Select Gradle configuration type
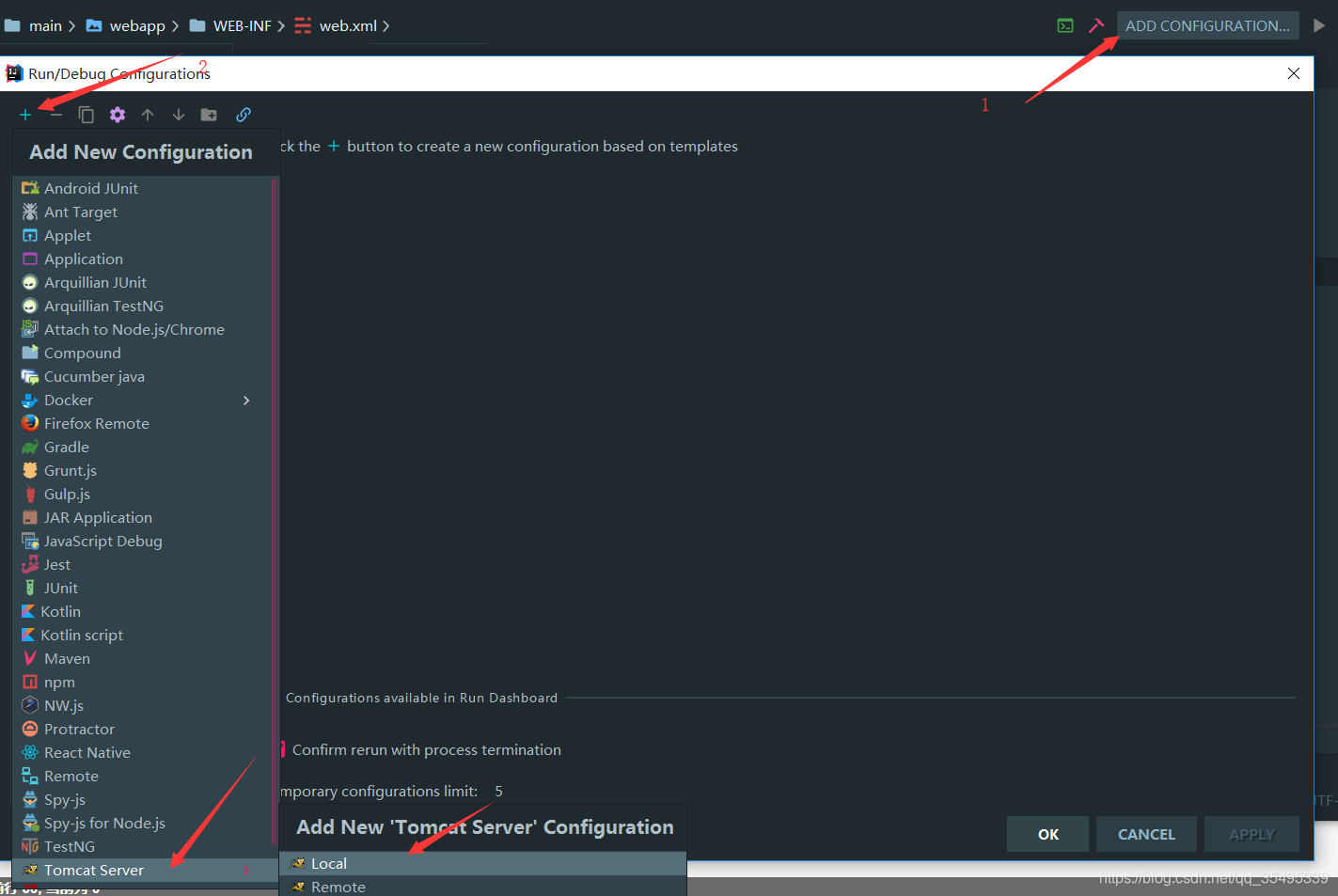Screen dimensions: 1338x896 pyautogui.click(x=141, y=447)
